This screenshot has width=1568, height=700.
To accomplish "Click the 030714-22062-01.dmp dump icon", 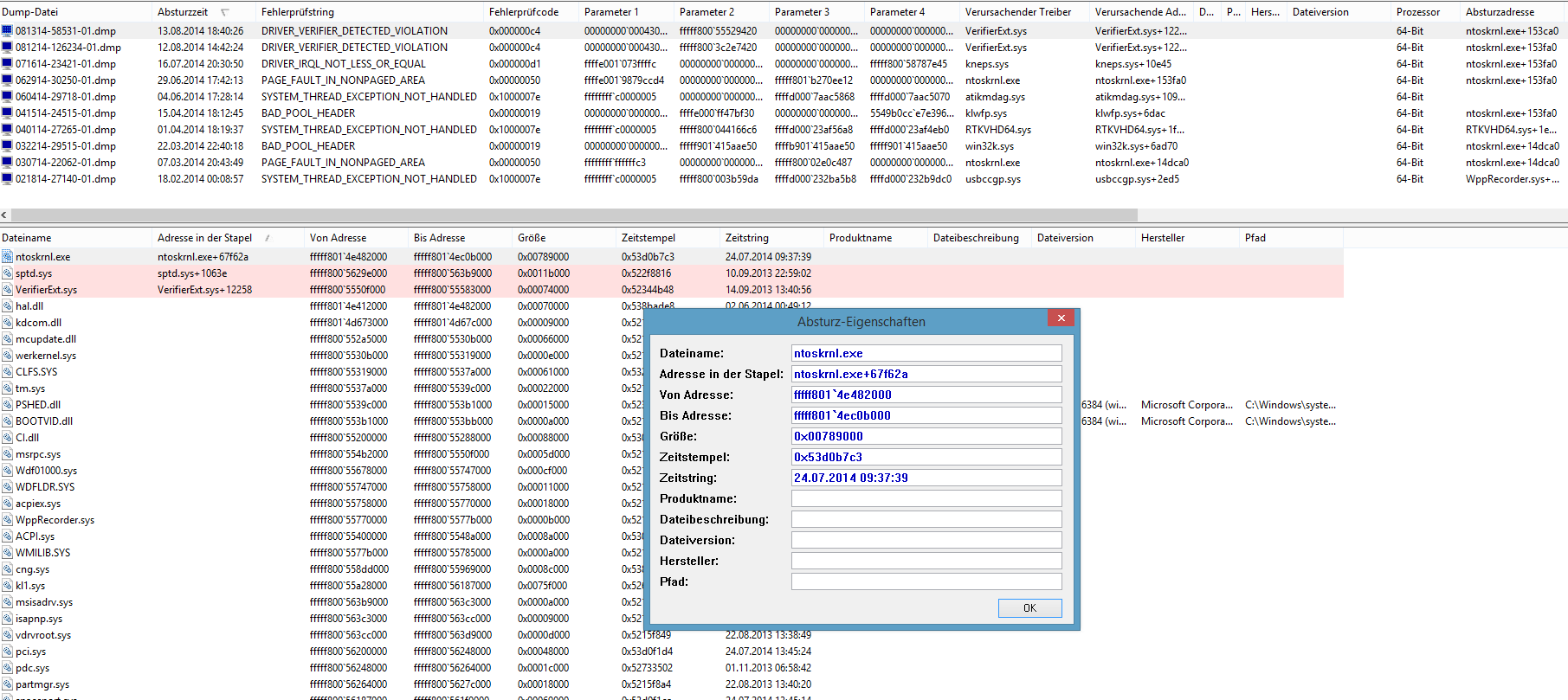I will tap(7, 162).
